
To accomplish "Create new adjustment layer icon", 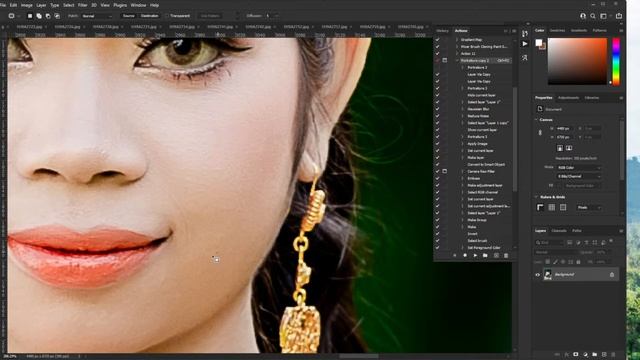I will (x=585, y=355).
